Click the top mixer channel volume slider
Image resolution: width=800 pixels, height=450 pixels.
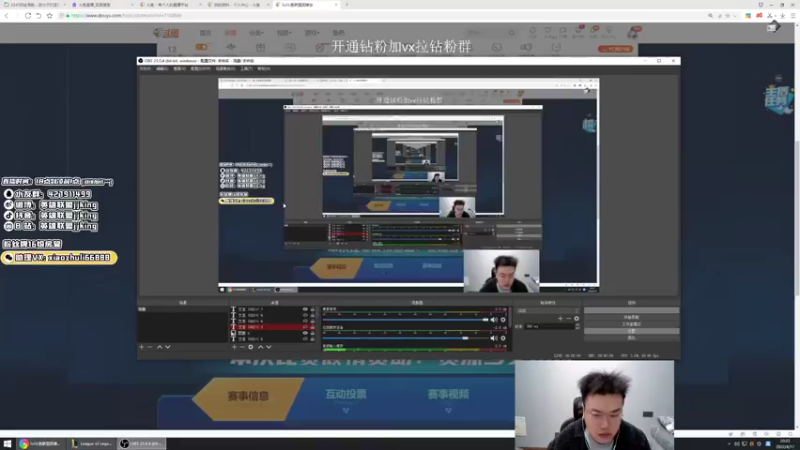[406, 320]
